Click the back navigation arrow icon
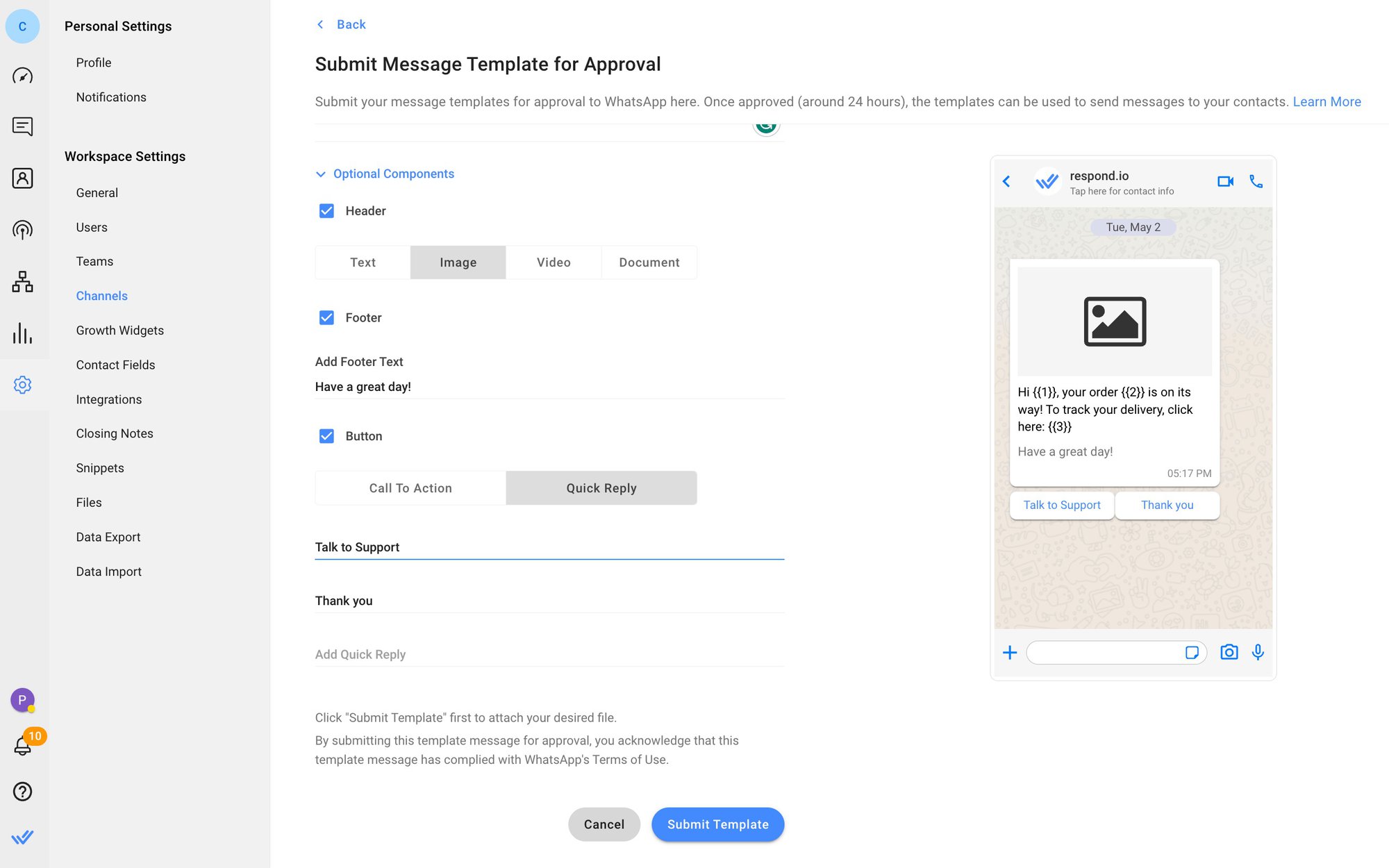The image size is (1389, 868). pyautogui.click(x=320, y=23)
